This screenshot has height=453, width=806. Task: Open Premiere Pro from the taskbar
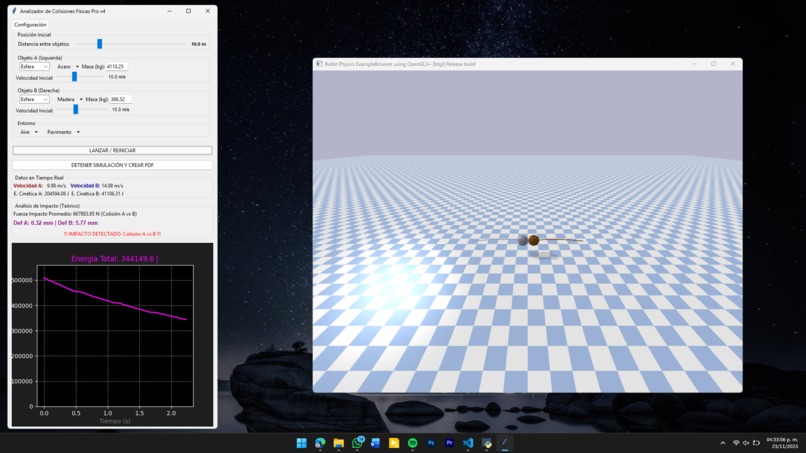click(x=449, y=443)
